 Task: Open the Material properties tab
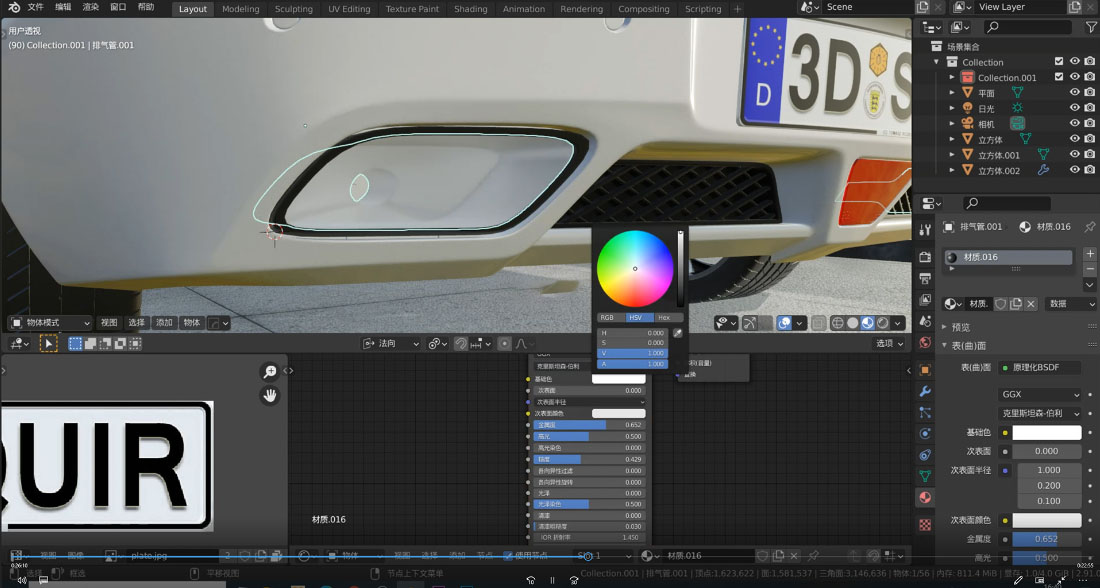925,497
